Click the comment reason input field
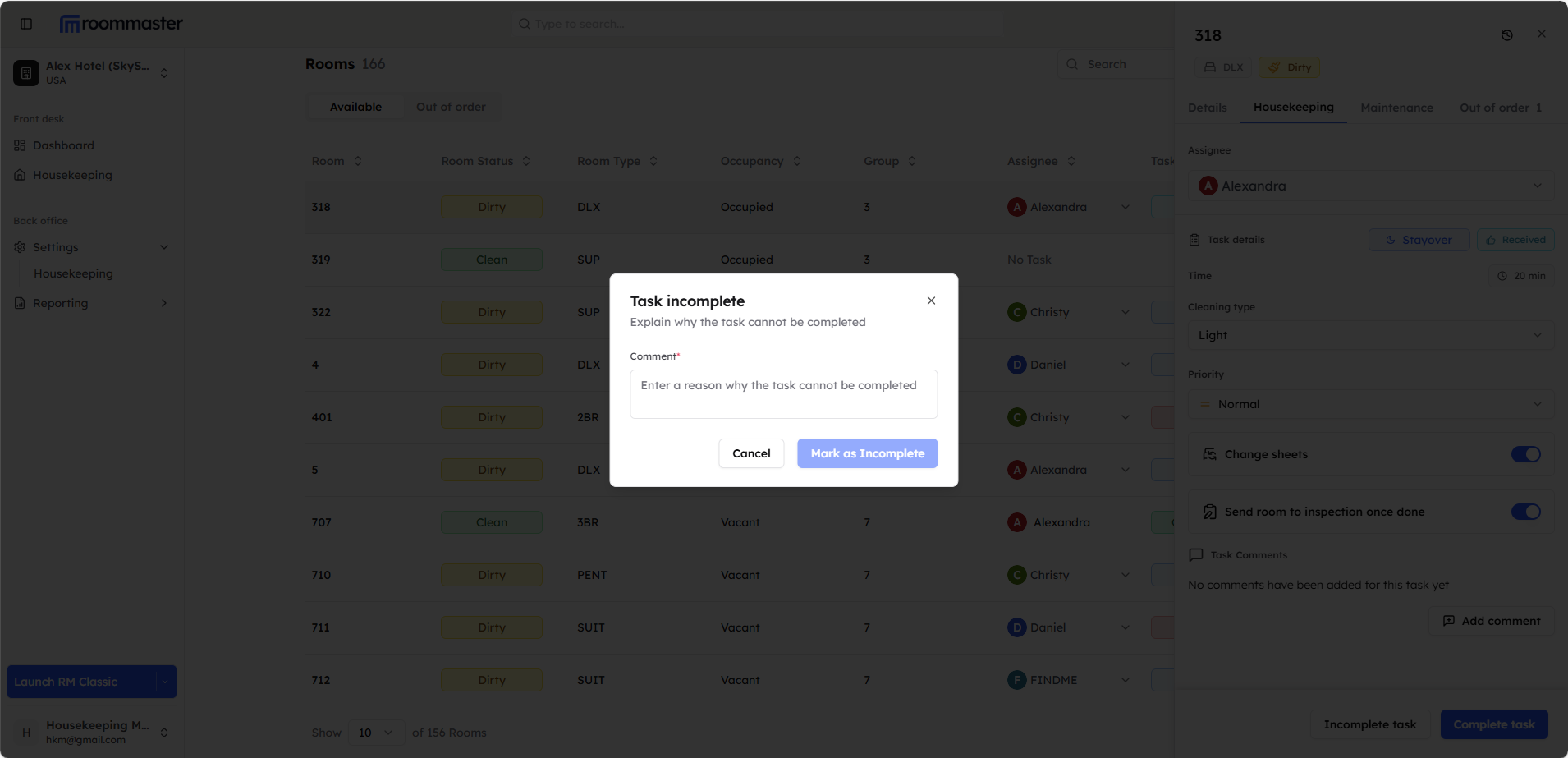Screen dimensions: 1568x758 782,393
